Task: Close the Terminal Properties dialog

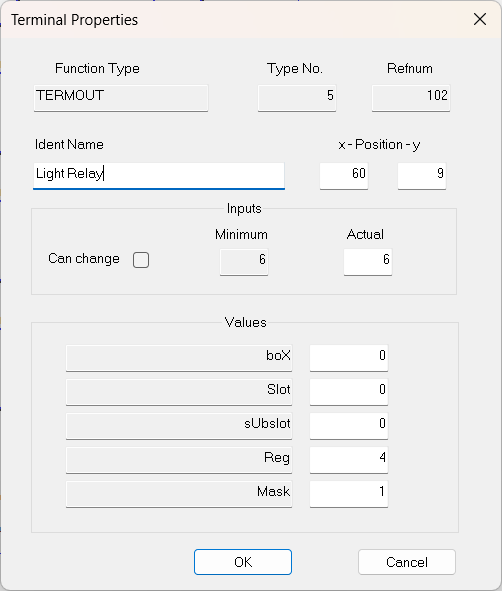Action: point(480,19)
